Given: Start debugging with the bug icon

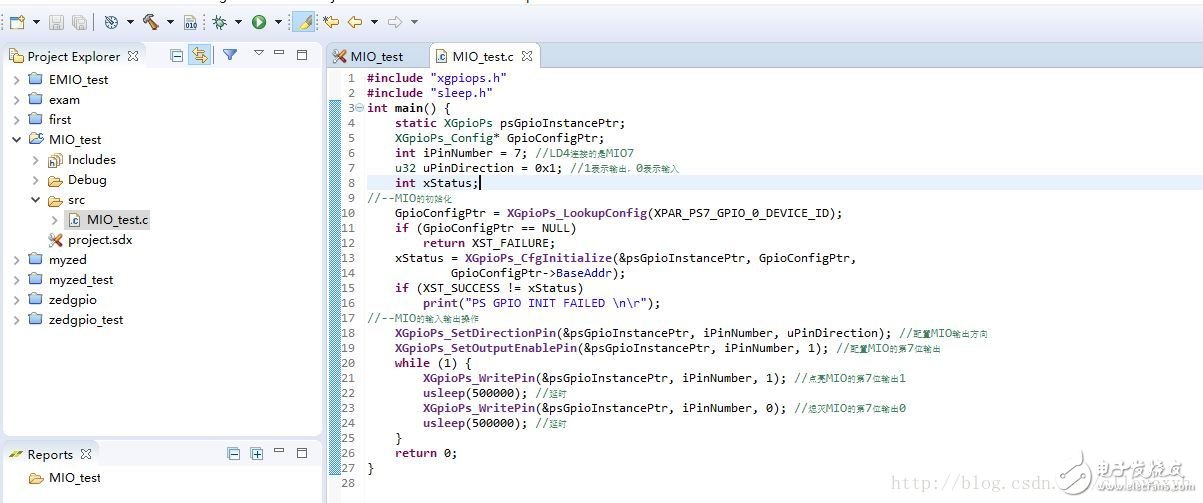Looking at the screenshot, I should 220,21.
